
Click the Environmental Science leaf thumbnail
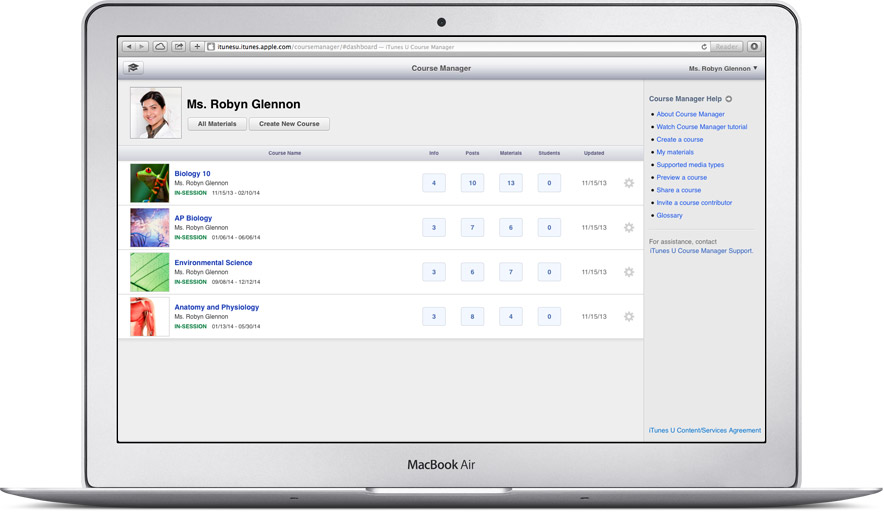(x=150, y=272)
